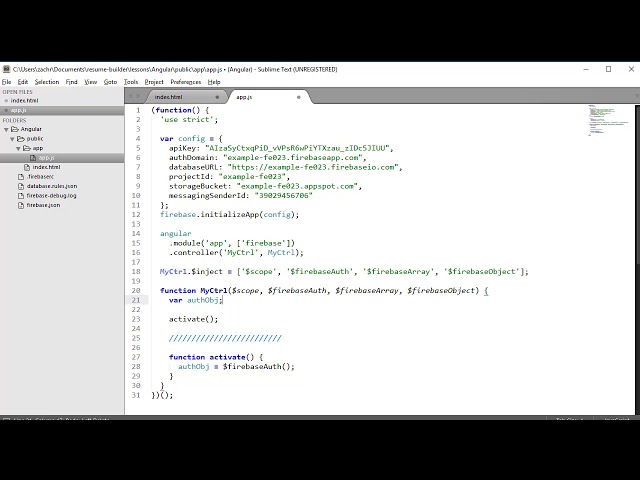Click the comment slashes on line 25
The image size is (640, 480).
click(225, 338)
